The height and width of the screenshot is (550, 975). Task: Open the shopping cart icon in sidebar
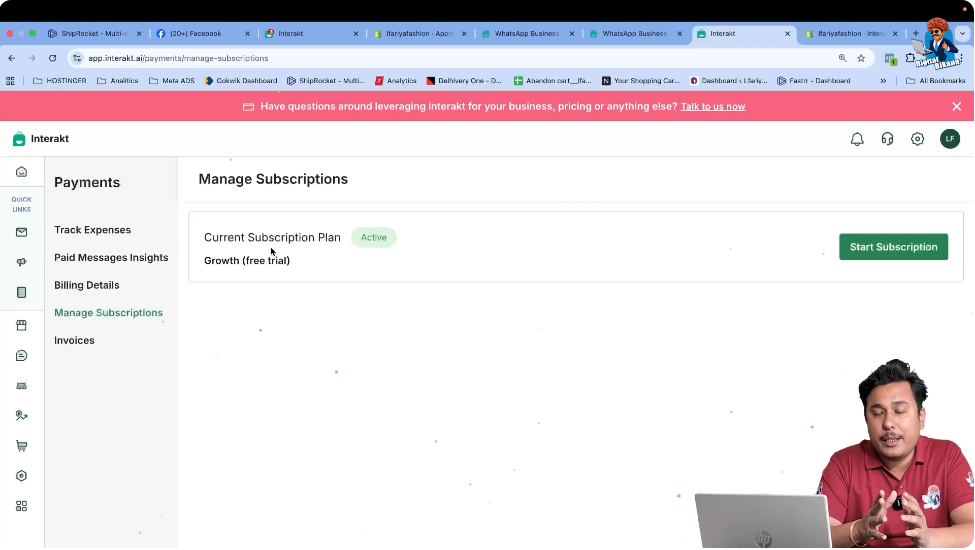coord(22,446)
